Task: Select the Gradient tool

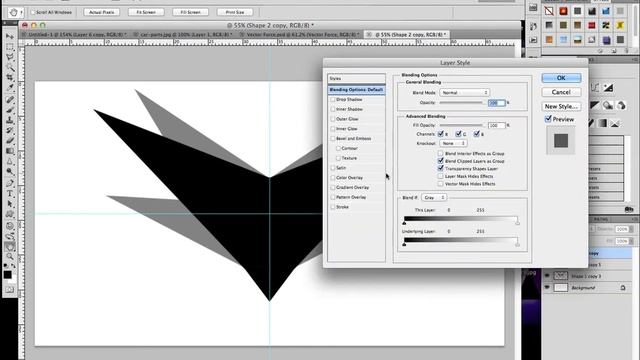Action: pos(10,151)
